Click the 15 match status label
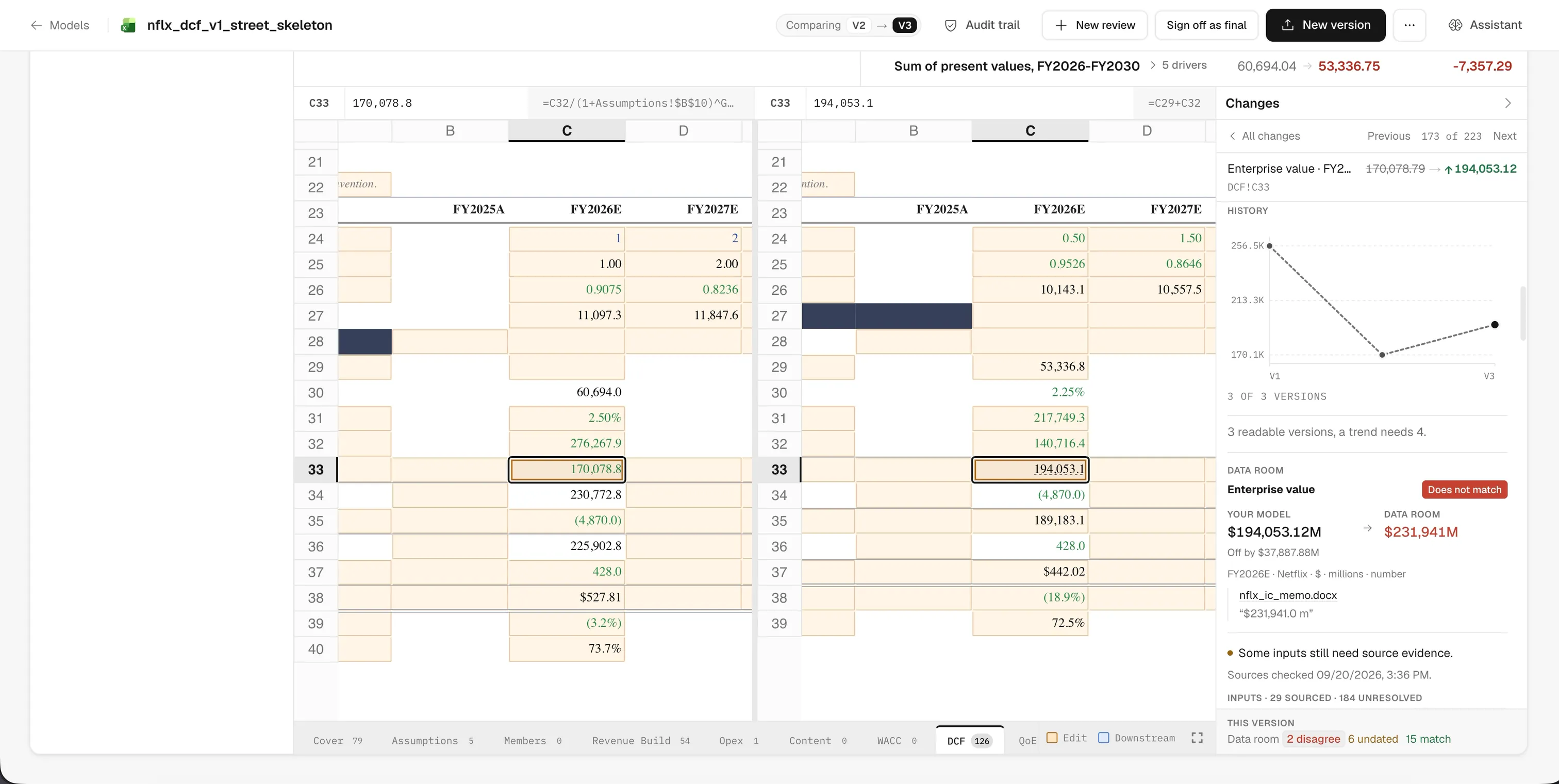Screen dimensions: 1559x784 (1428, 739)
